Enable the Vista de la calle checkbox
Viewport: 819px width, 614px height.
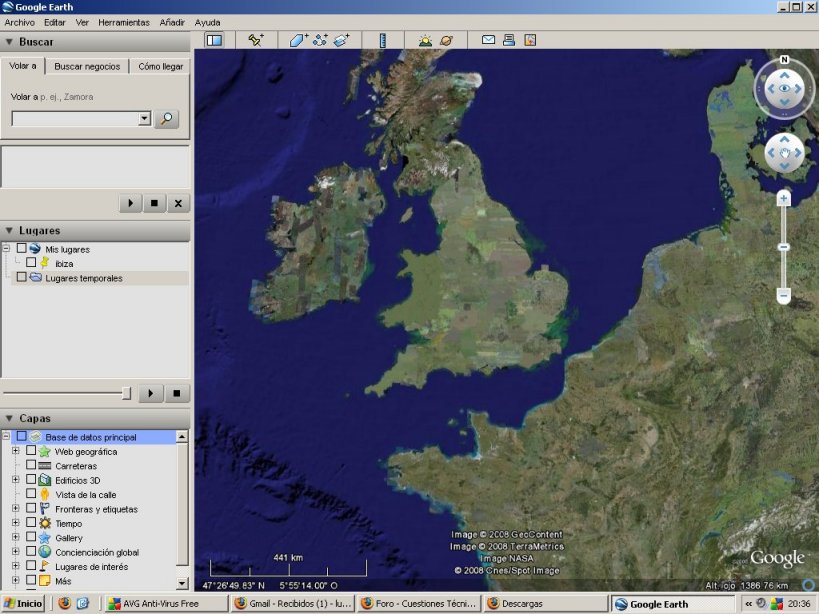coord(31,493)
